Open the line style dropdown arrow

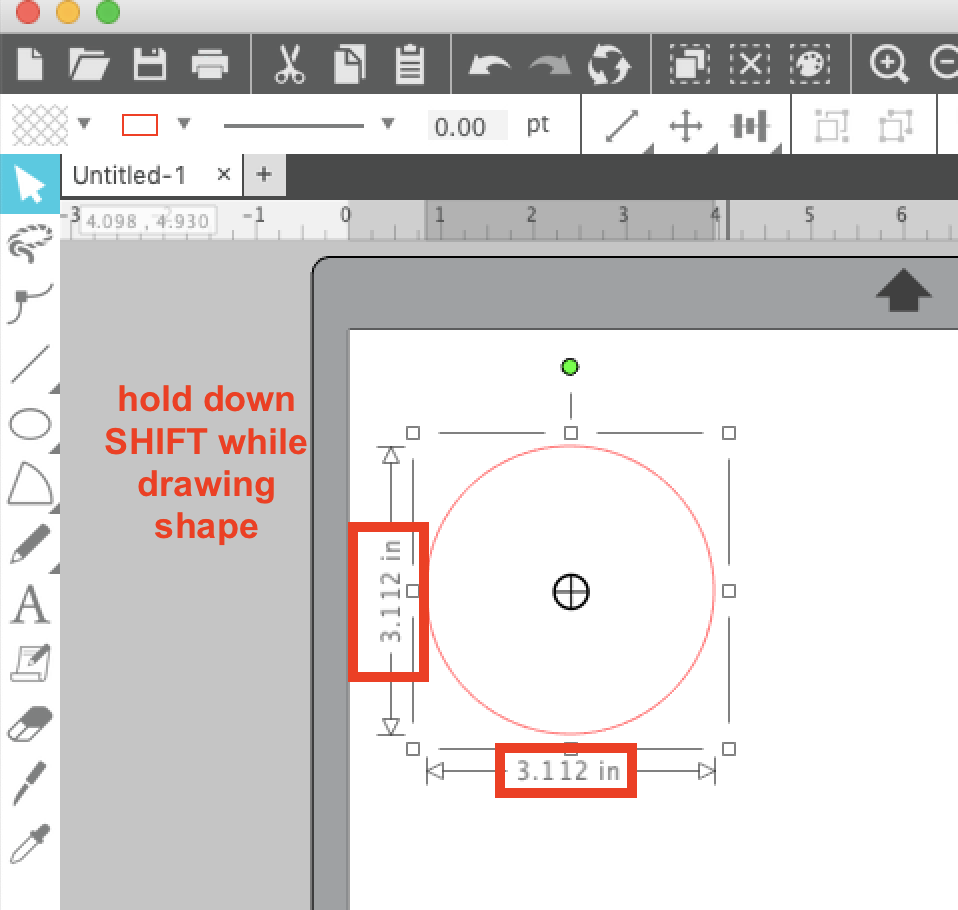click(387, 124)
